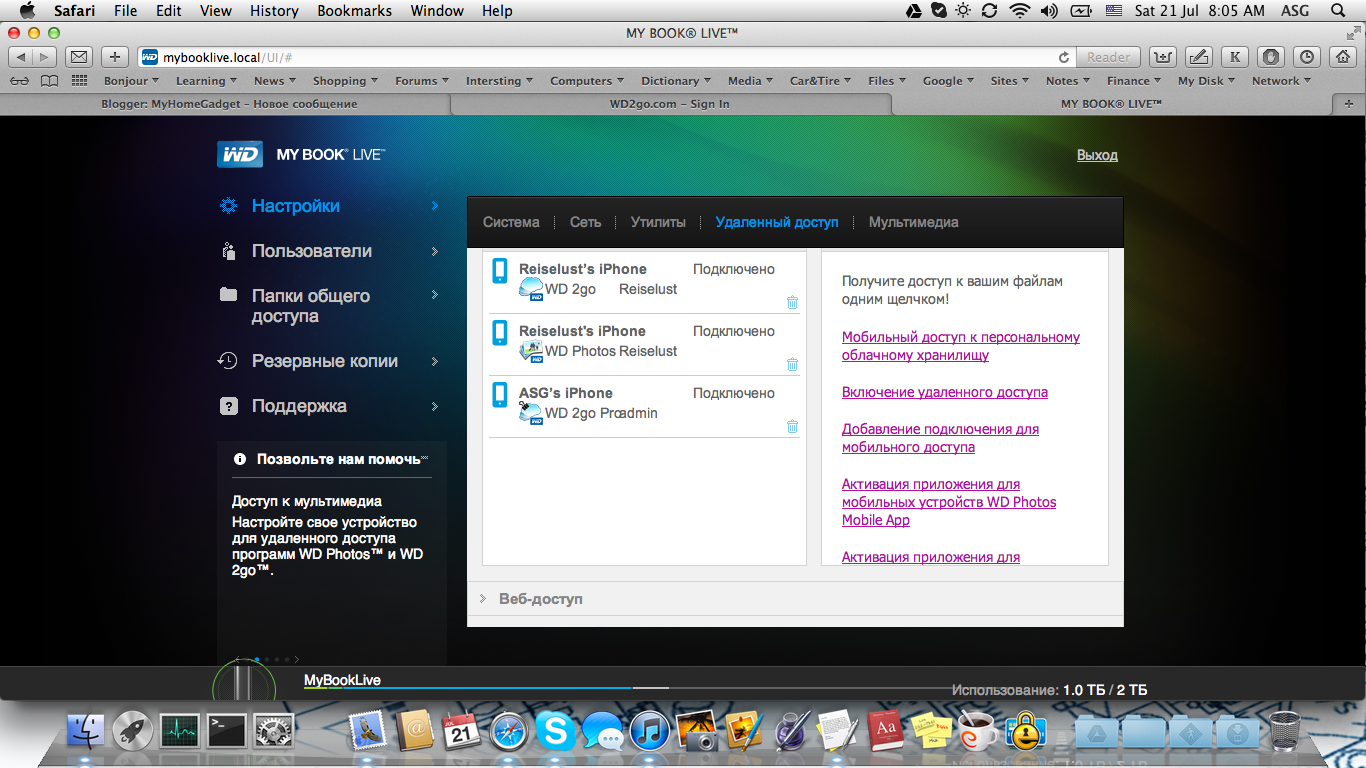Viewport: 1366px width, 768px height.
Task: Click the arrow next to Пользователи
Action: click(x=435, y=251)
